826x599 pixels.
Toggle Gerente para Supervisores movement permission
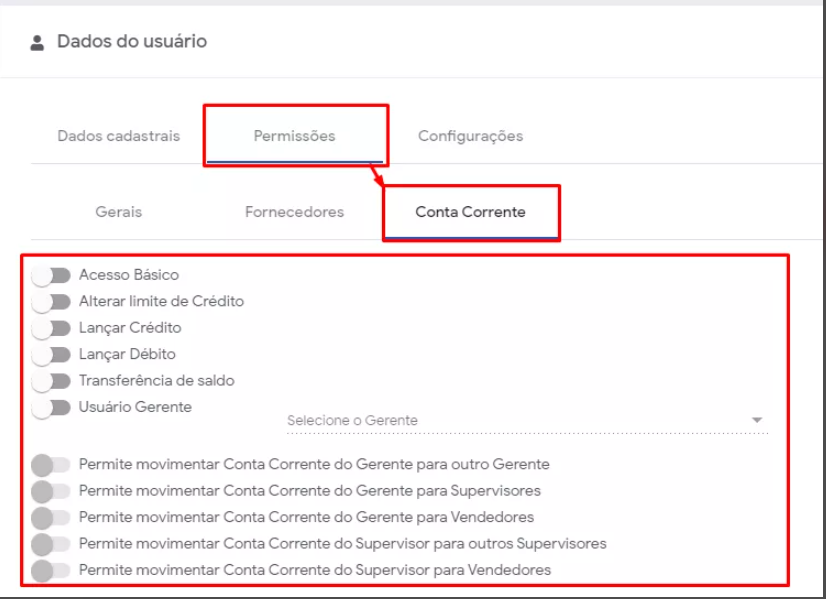pyautogui.click(x=51, y=491)
